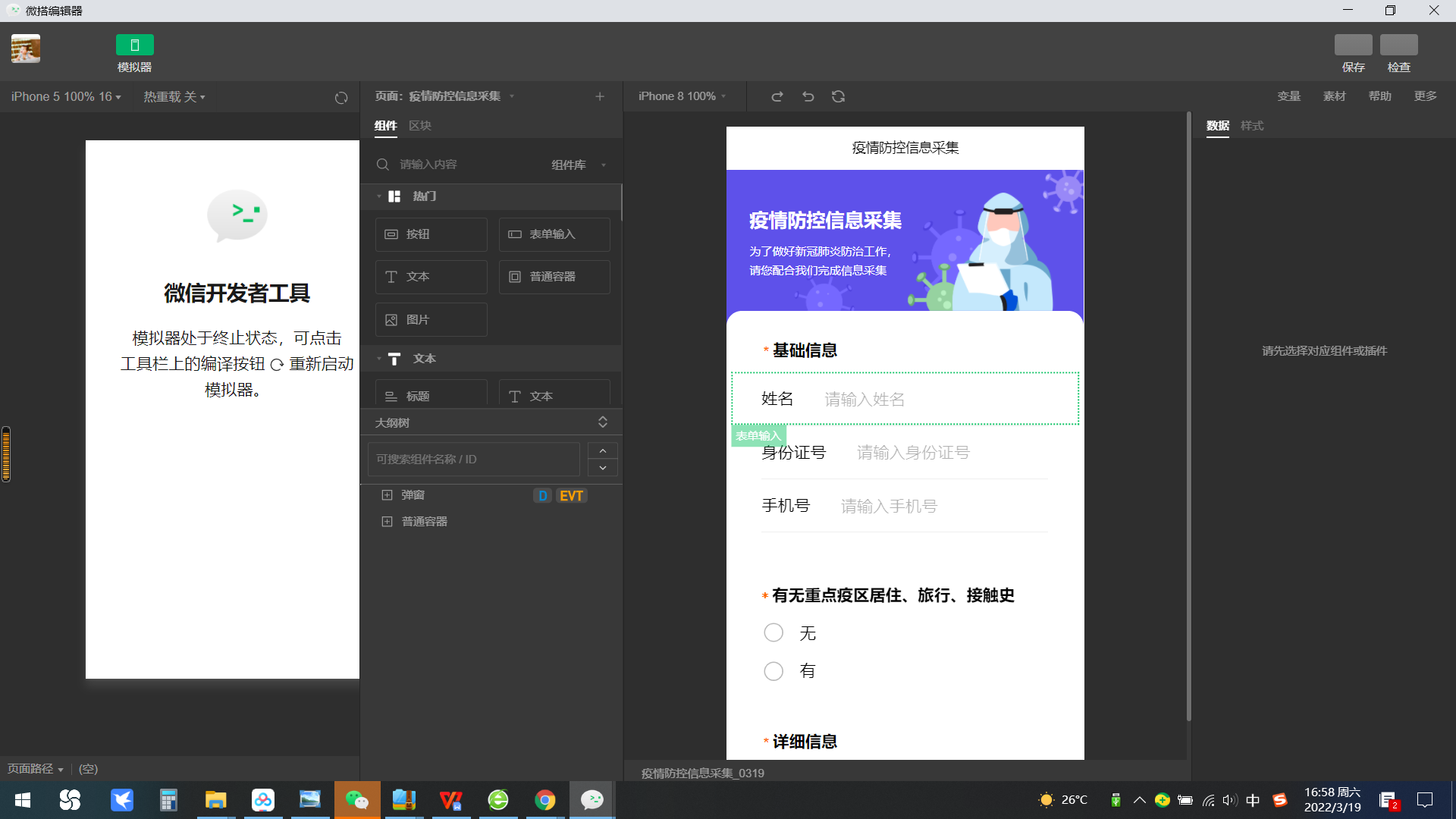
Task: Select the 图片 image component
Action: coord(431,319)
